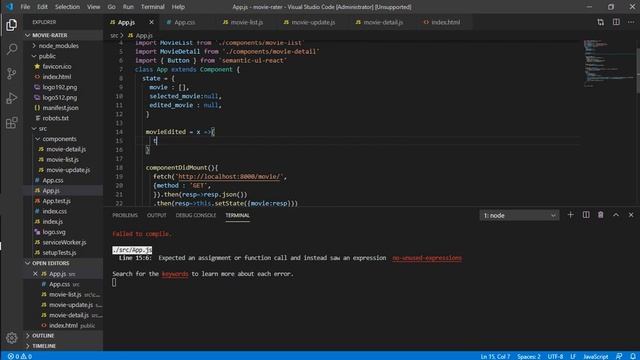
Task: Show the PROBLEMS panel tab
Action: [x=125, y=216]
